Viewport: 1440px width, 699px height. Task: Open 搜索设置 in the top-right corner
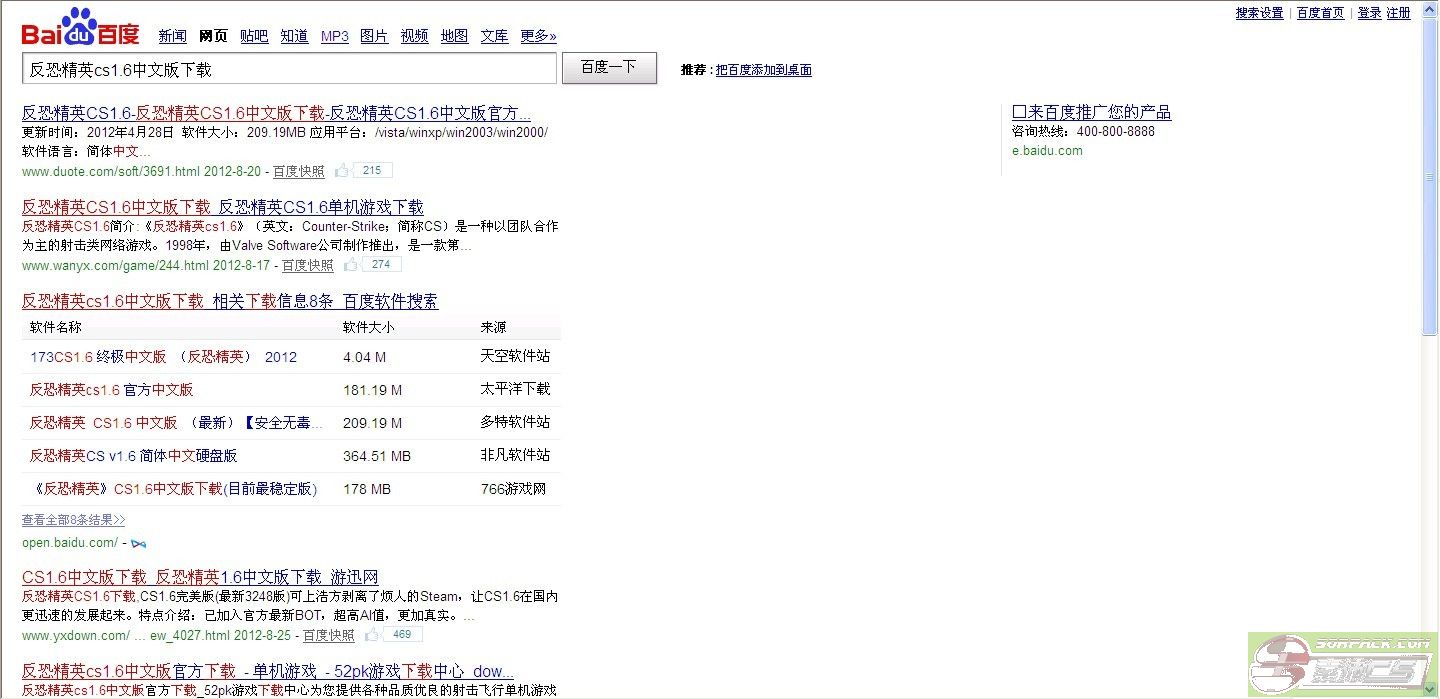1259,13
